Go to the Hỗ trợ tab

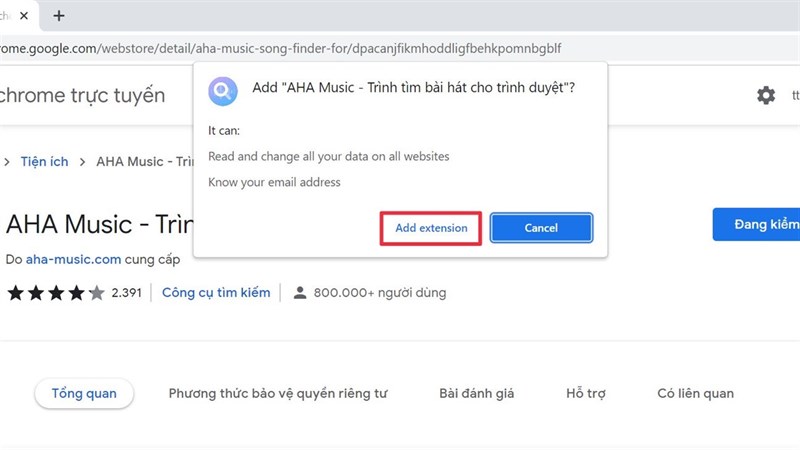tap(586, 393)
